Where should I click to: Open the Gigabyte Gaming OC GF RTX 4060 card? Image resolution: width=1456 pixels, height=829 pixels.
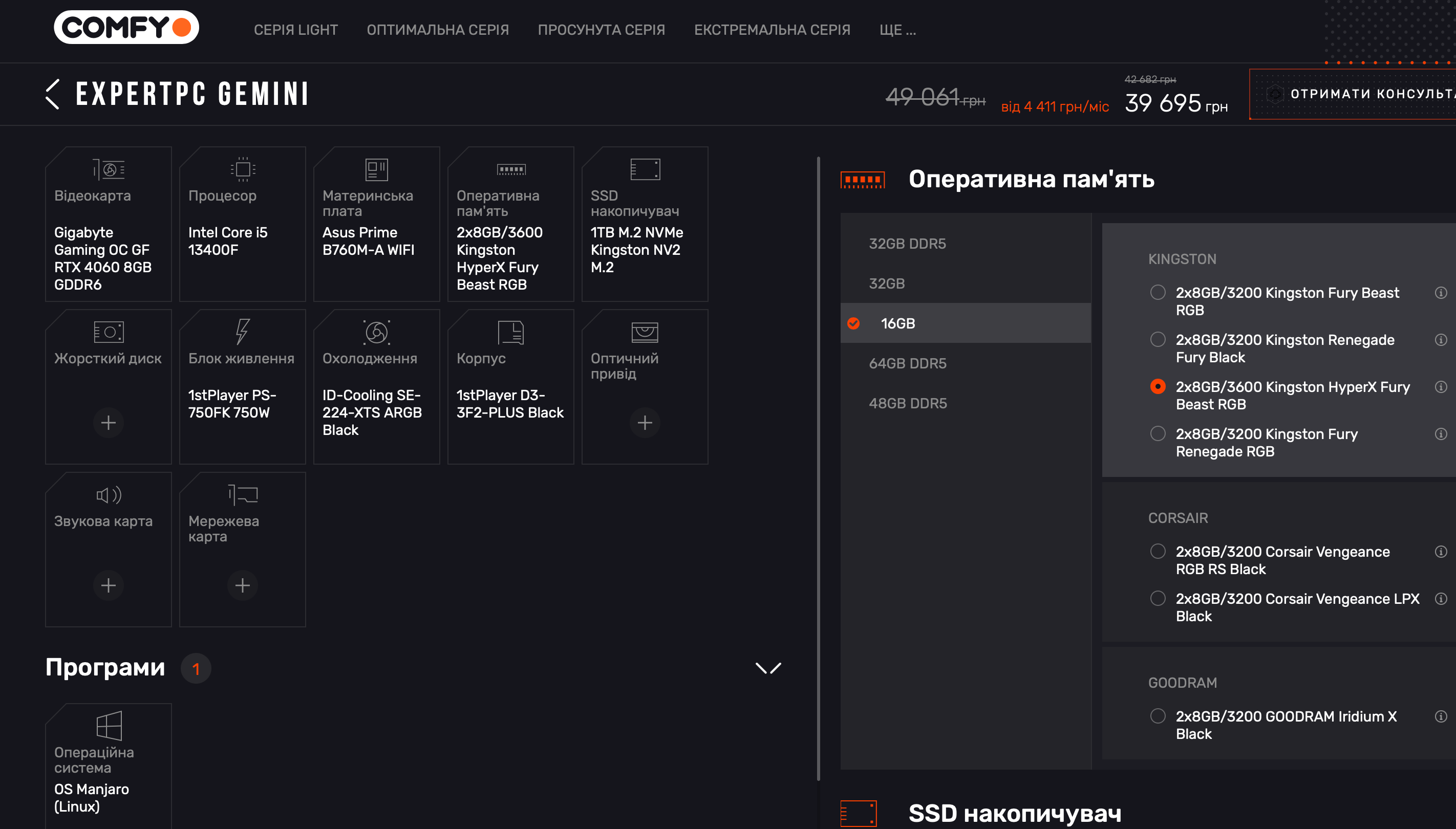[x=108, y=224]
